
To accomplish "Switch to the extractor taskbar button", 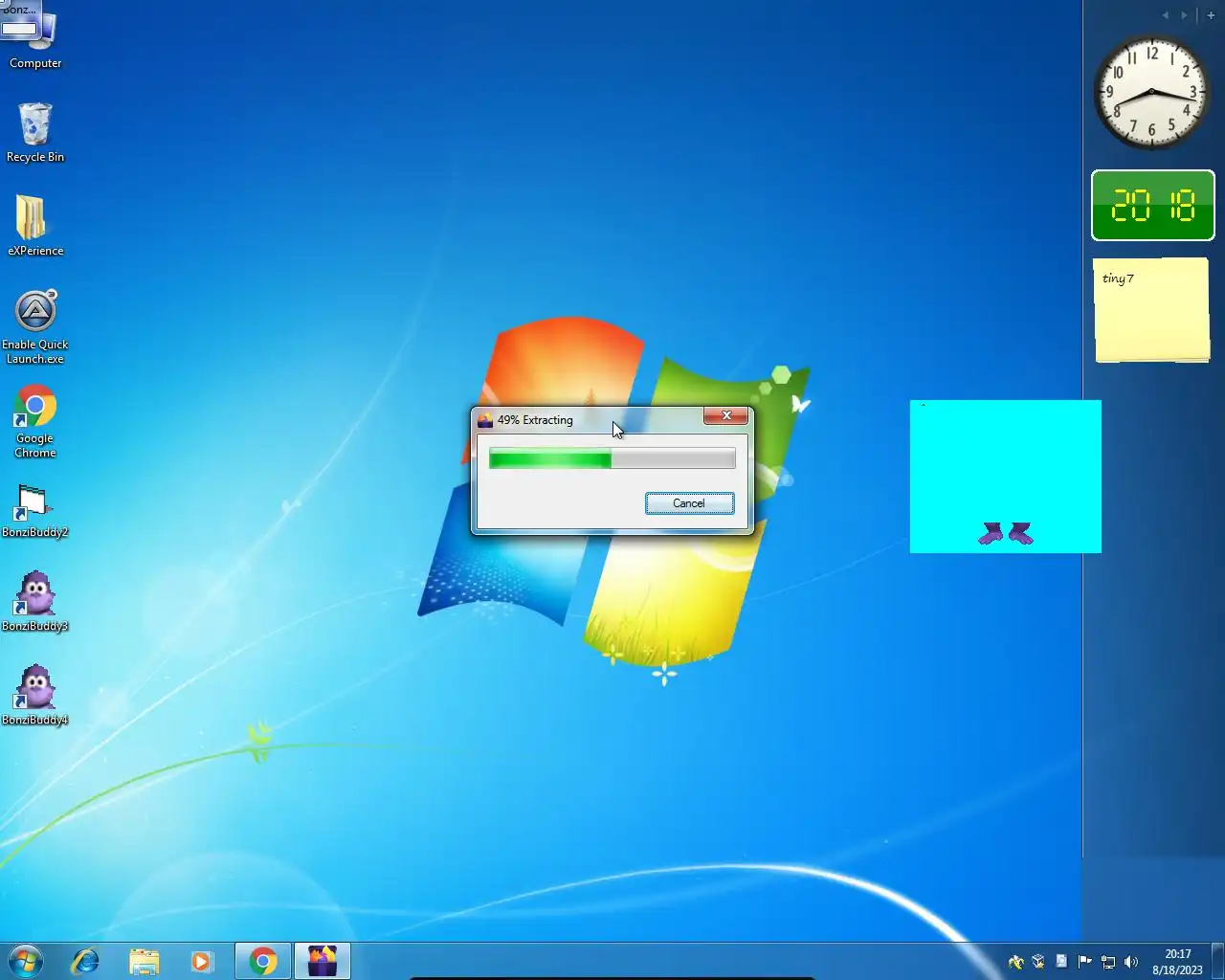I will [323, 961].
